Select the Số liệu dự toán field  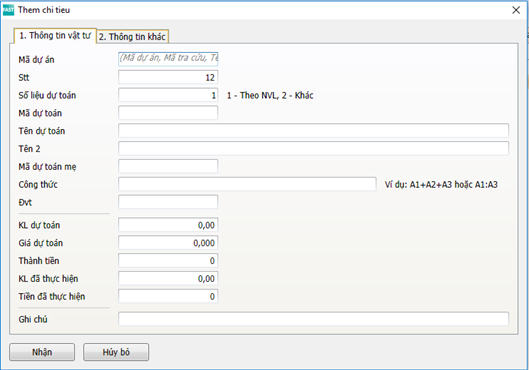coord(168,95)
